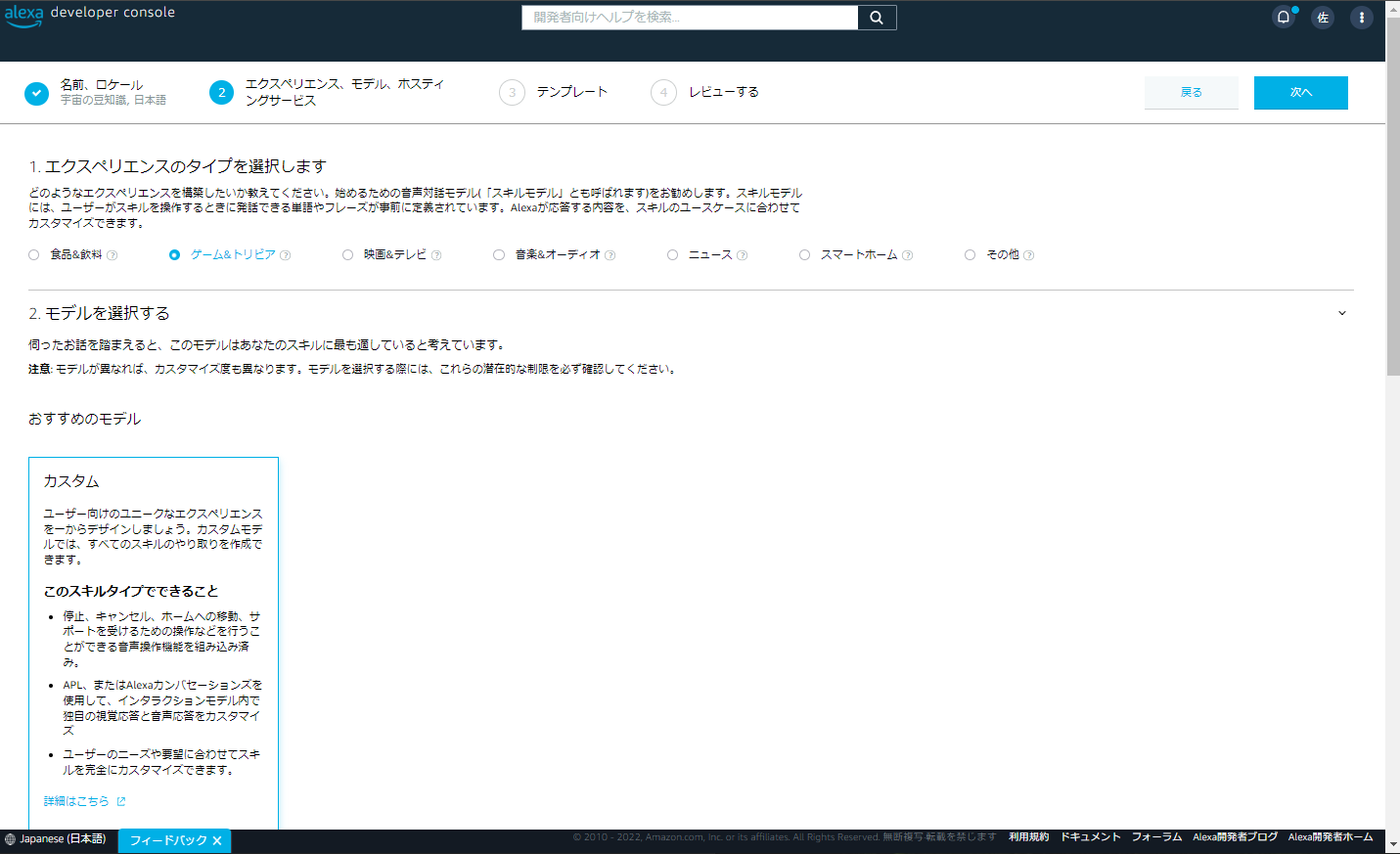Viewport: 1400px width, 854px height.
Task: Open the notification bell icon
Action: click(x=1284, y=17)
